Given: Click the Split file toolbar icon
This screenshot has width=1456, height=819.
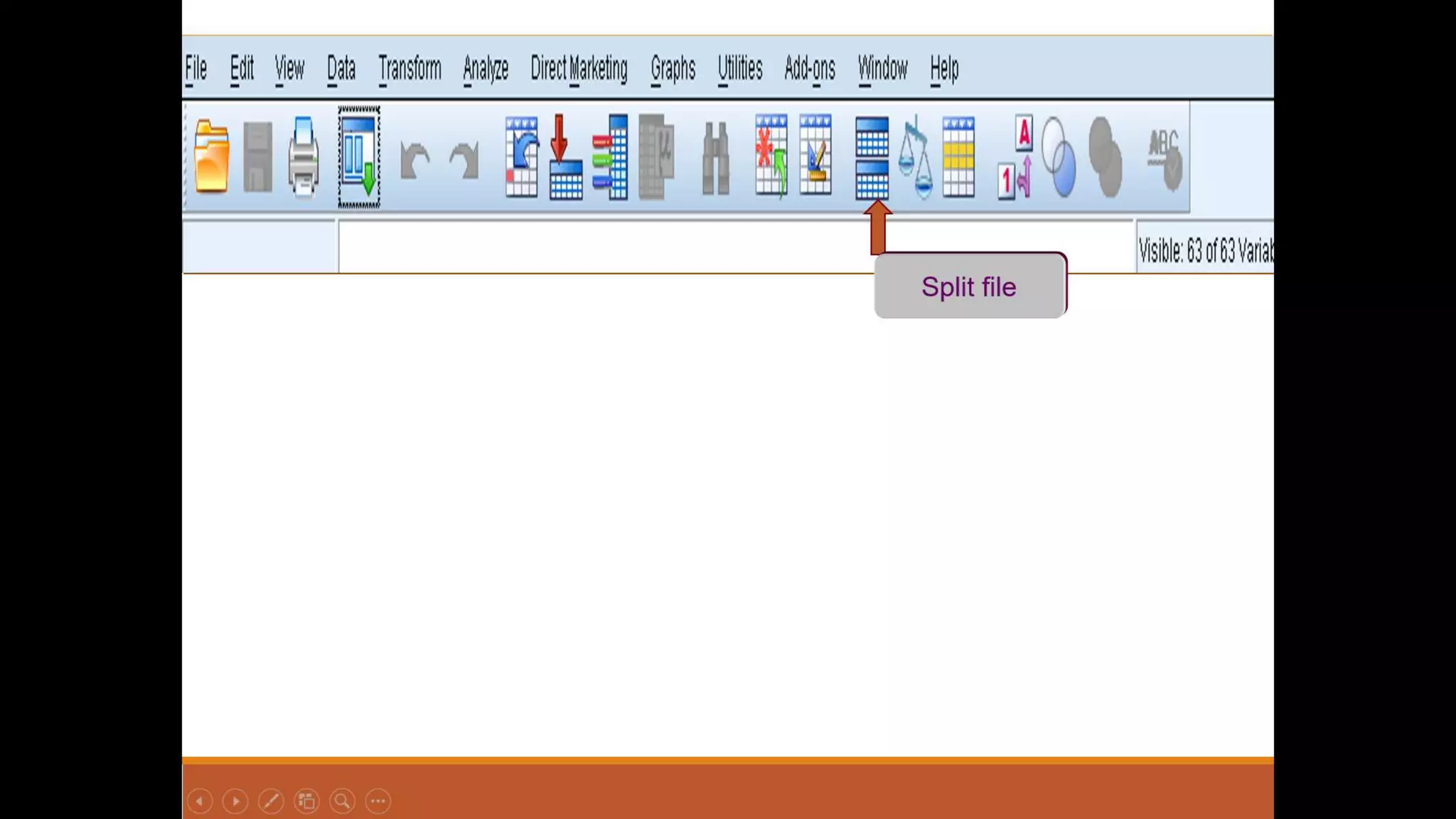Looking at the screenshot, I should [x=872, y=157].
